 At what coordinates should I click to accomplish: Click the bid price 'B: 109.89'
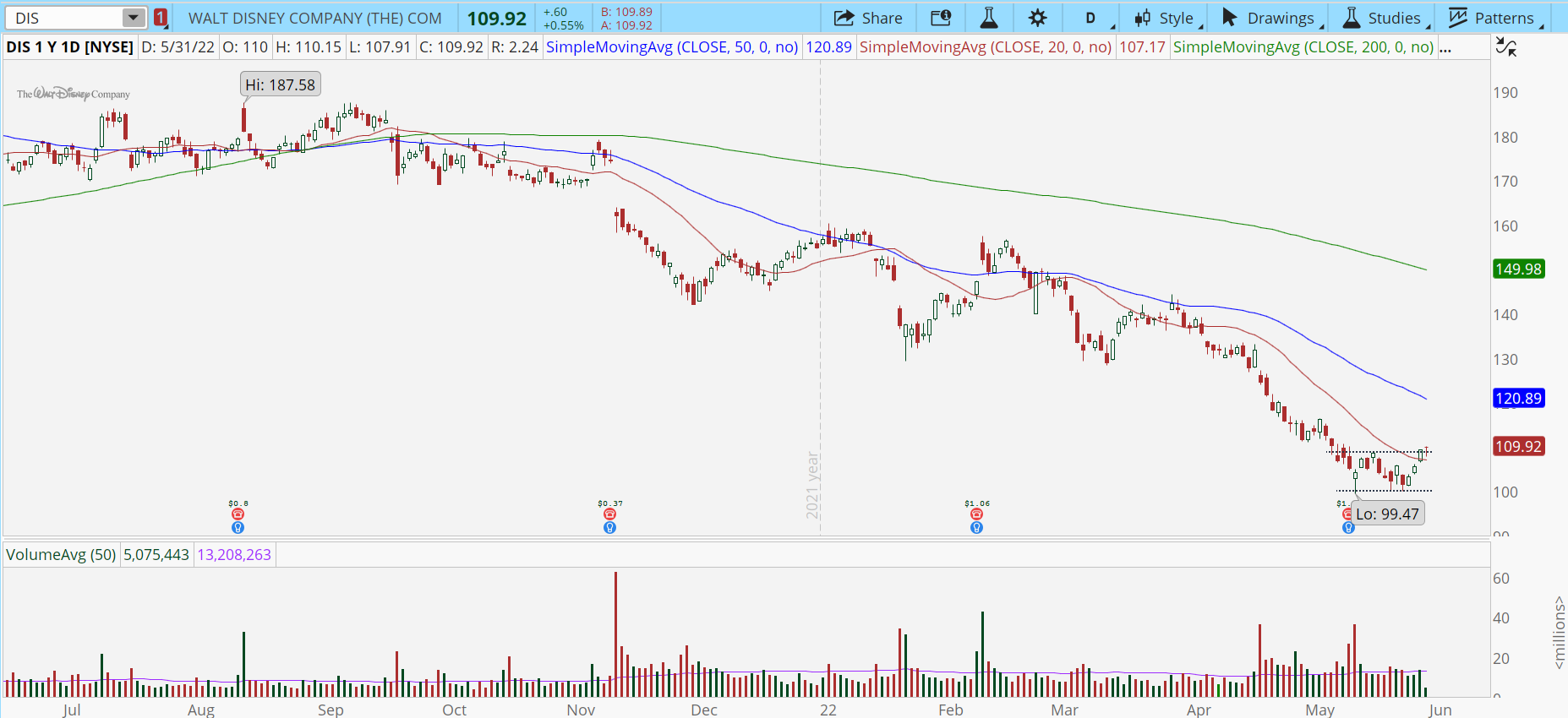point(626,12)
